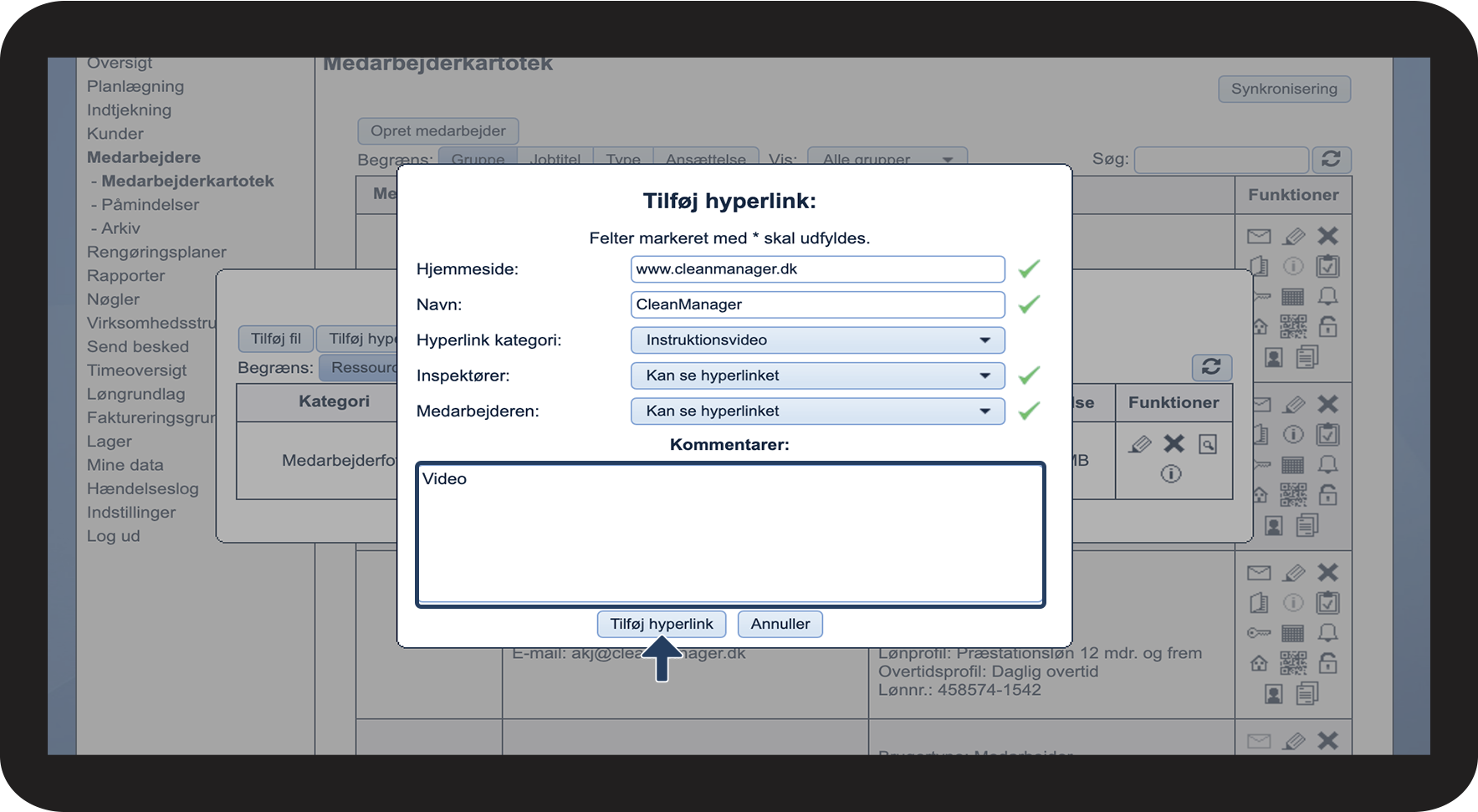1478x812 pixels.
Task: Click pencil edit icon in topmost employee row
Action: [x=1294, y=236]
